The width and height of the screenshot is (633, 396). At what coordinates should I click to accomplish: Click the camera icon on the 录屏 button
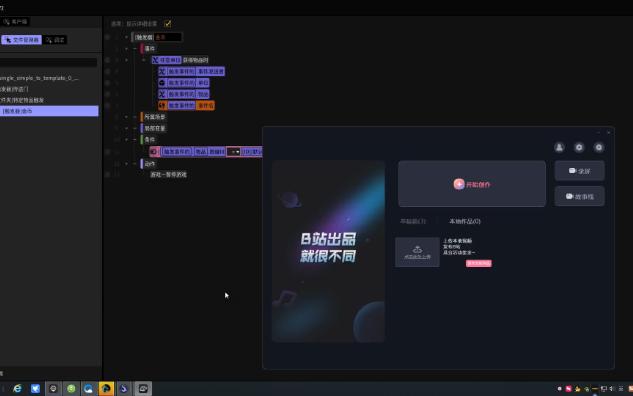click(572, 171)
